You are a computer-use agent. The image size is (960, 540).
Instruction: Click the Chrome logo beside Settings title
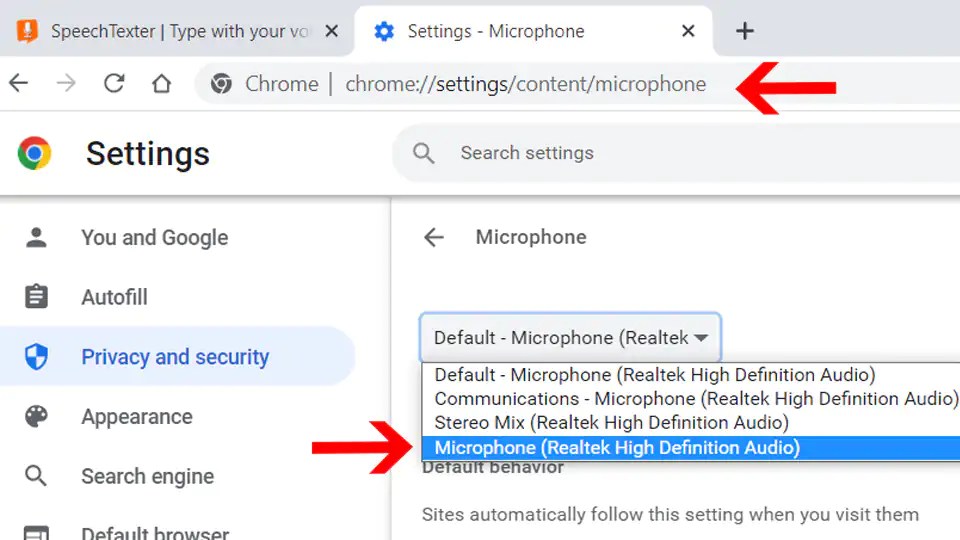click(x=35, y=153)
